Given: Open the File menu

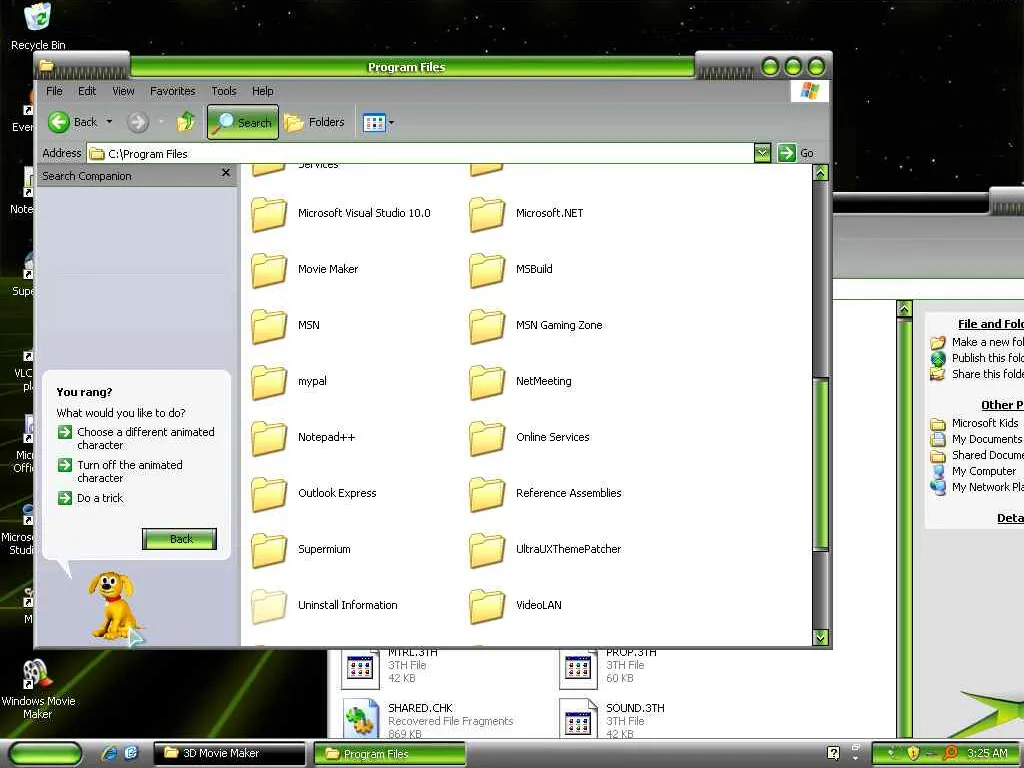Looking at the screenshot, I should 54,91.
